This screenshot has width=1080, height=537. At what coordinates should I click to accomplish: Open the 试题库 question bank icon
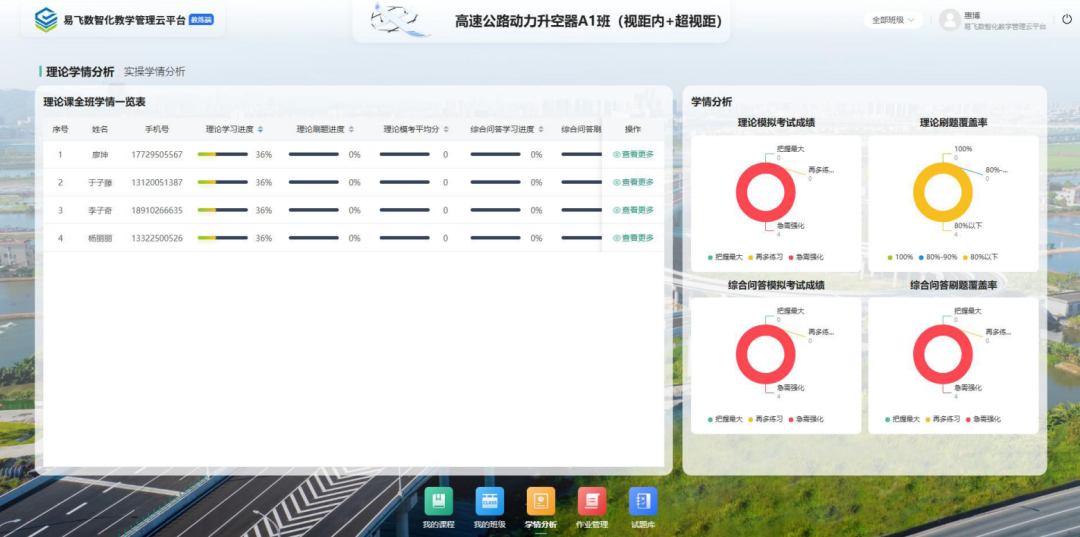[x=642, y=502]
